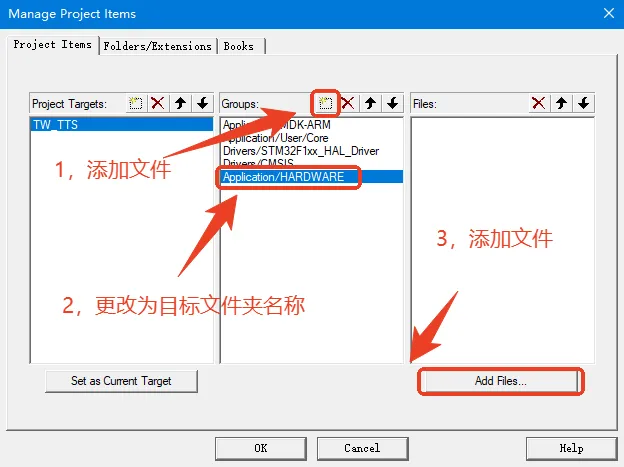Move project target up
The image size is (624, 467).
[x=181, y=104]
